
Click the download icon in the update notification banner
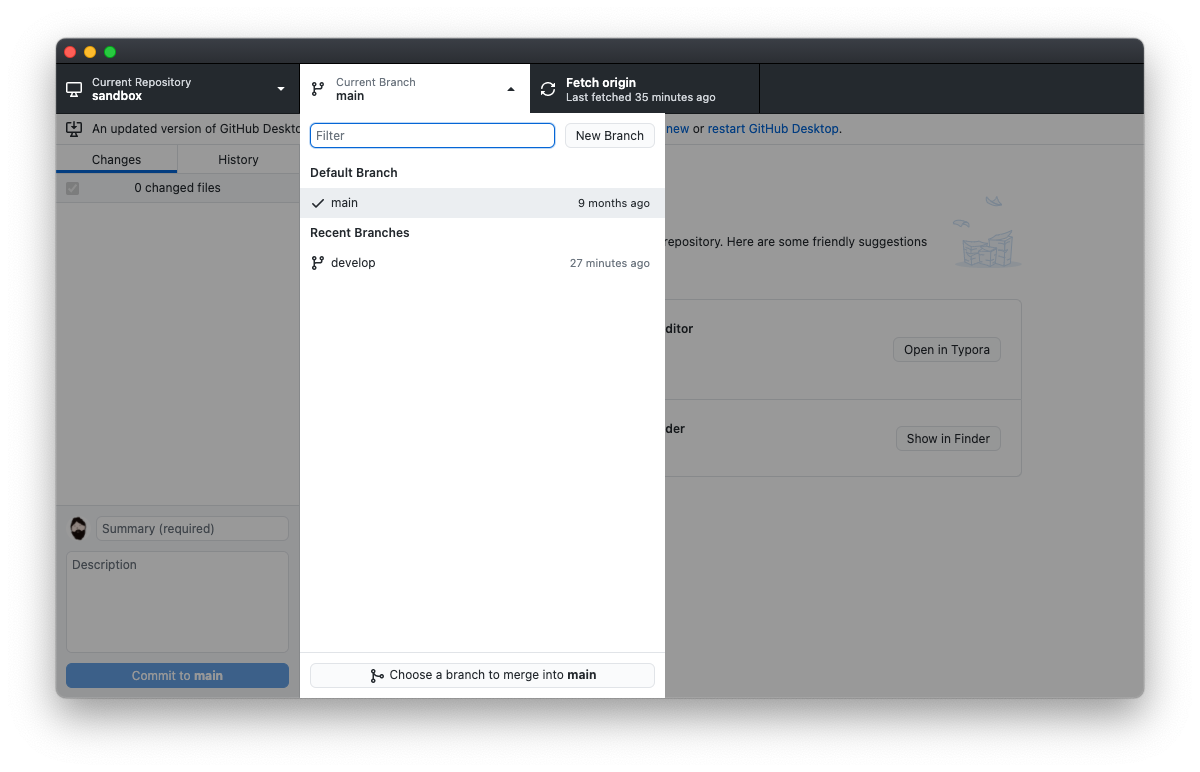click(74, 128)
